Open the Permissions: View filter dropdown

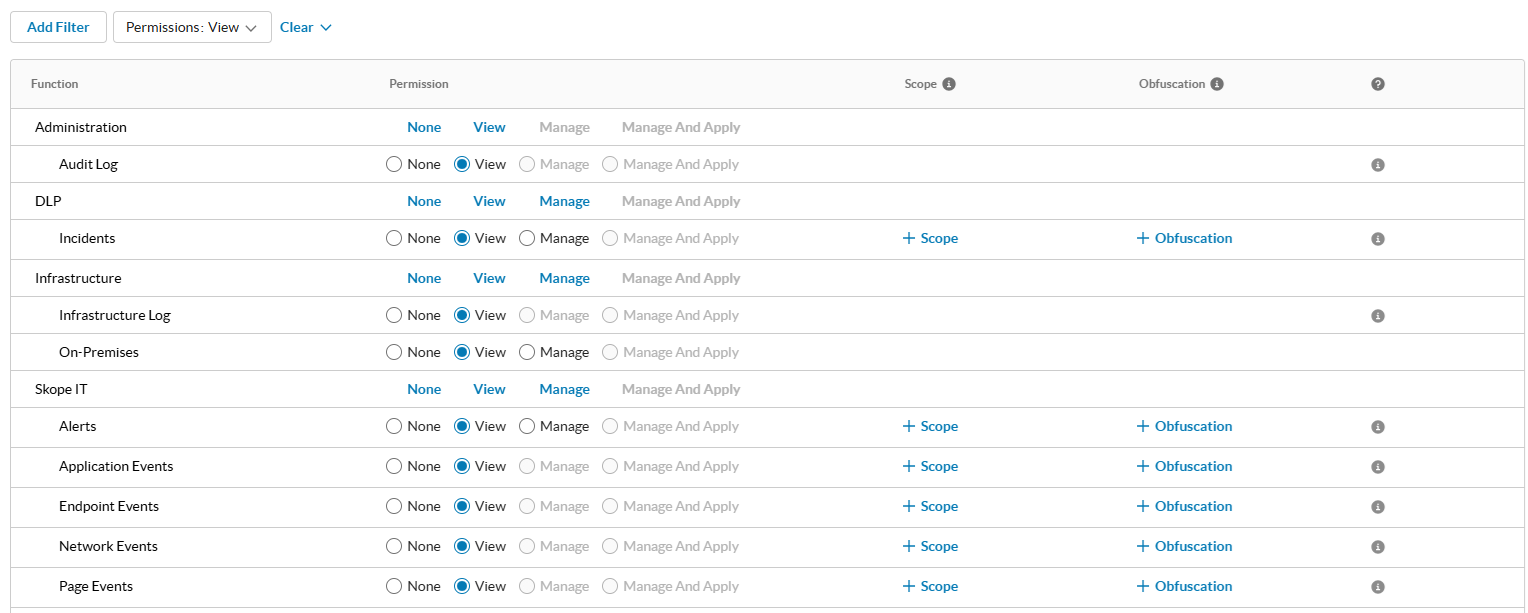(192, 27)
